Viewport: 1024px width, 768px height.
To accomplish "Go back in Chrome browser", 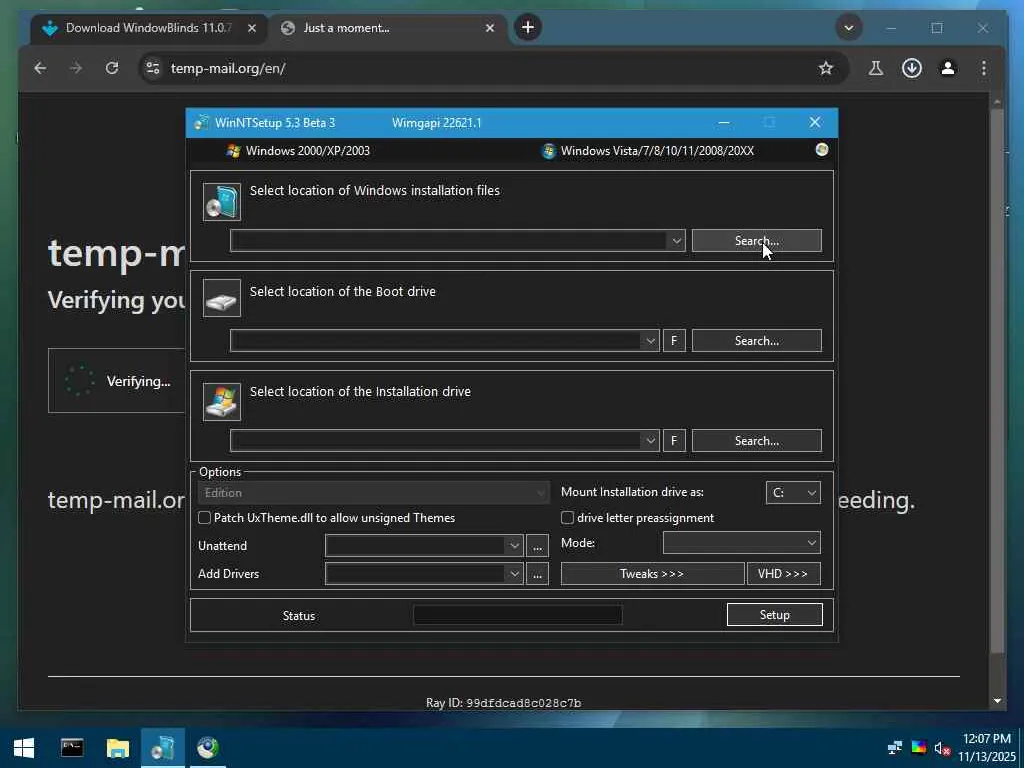I will click(40, 68).
